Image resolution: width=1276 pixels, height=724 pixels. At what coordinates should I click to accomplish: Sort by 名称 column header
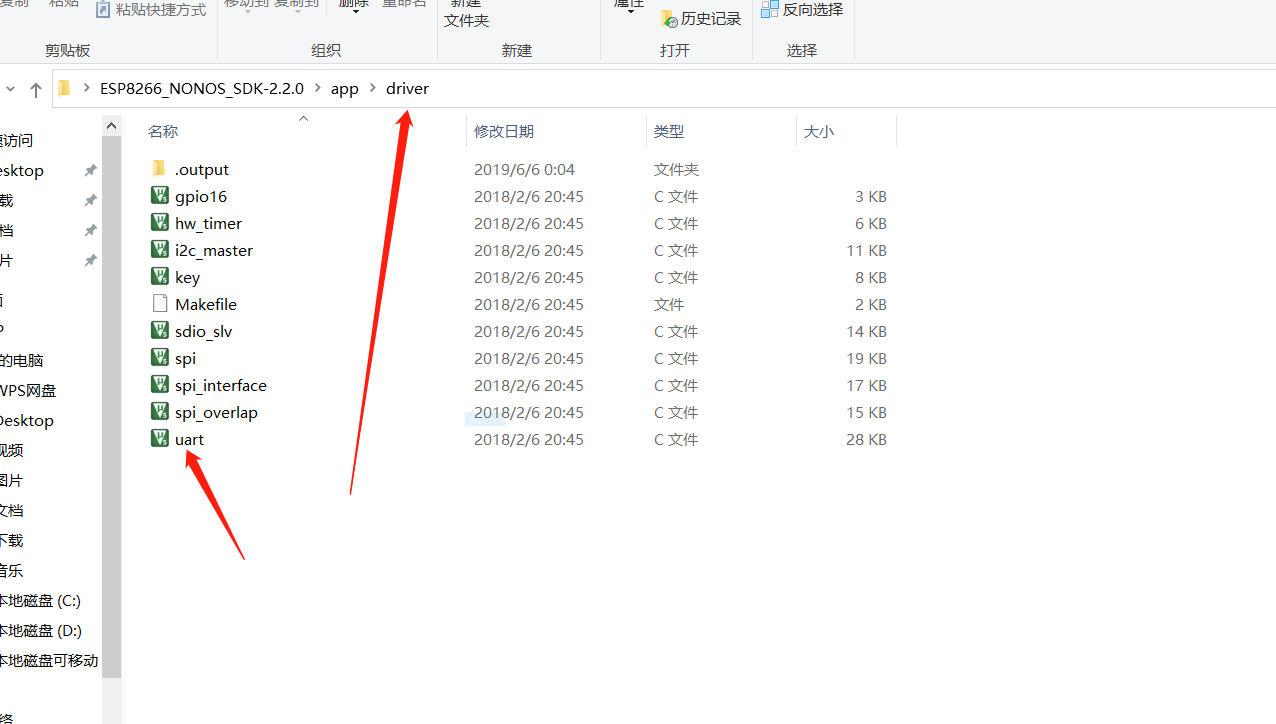coord(163,131)
